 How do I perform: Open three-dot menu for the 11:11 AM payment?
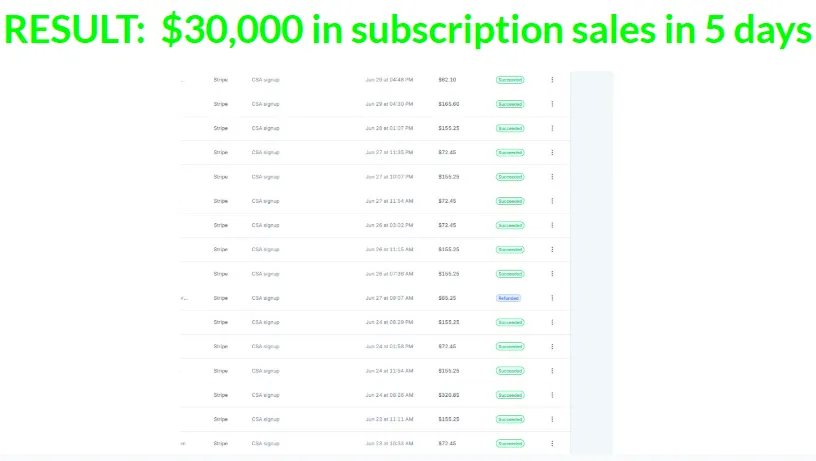pos(552,419)
